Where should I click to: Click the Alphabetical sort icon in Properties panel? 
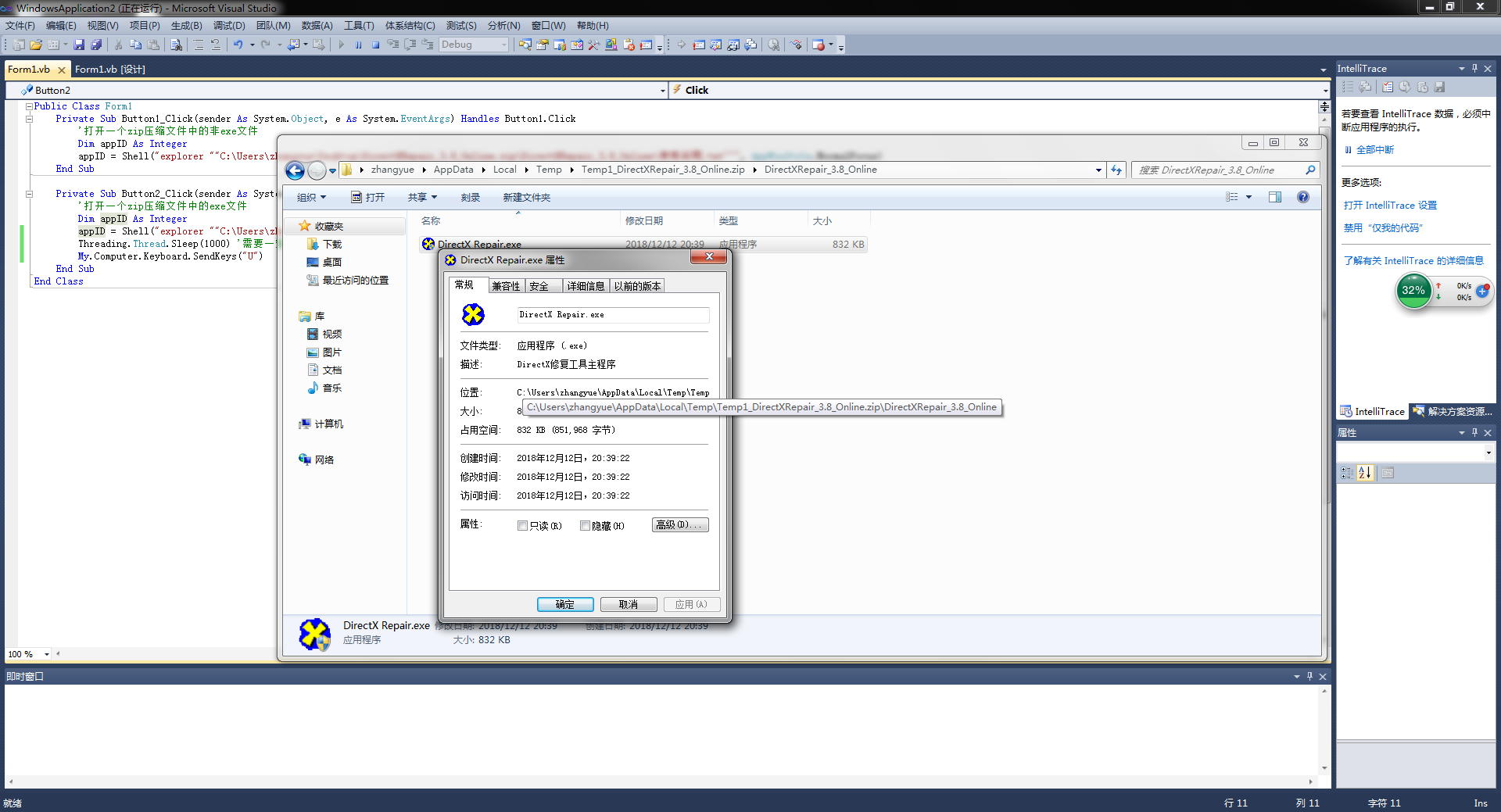click(1365, 473)
